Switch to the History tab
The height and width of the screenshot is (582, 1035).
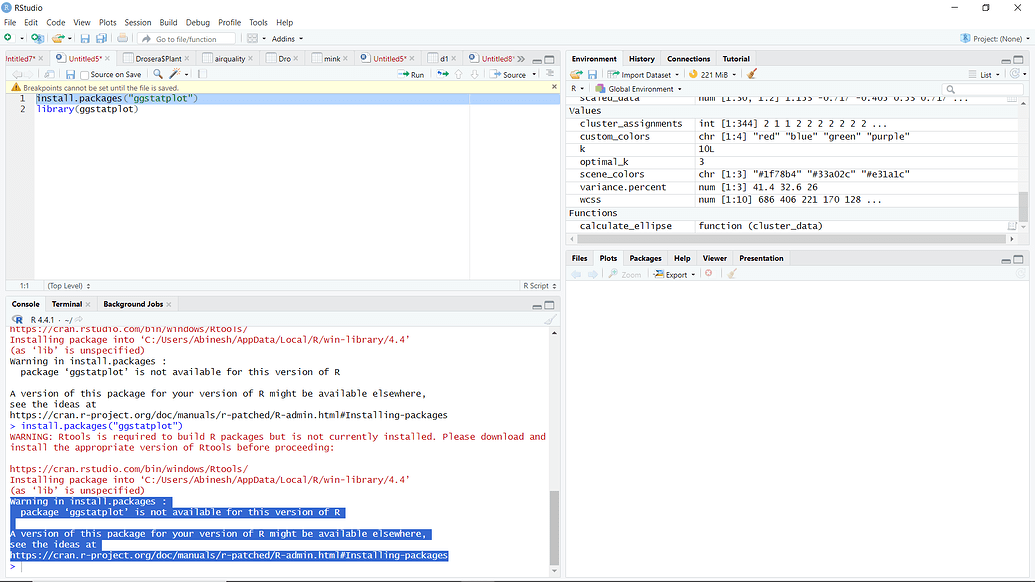point(641,58)
